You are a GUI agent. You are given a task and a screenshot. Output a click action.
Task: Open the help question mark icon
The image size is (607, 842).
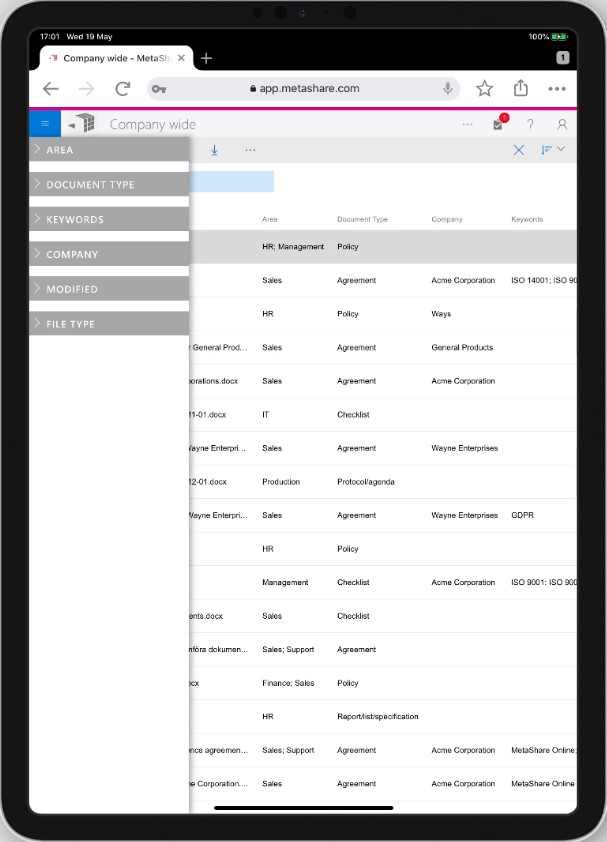530,125
